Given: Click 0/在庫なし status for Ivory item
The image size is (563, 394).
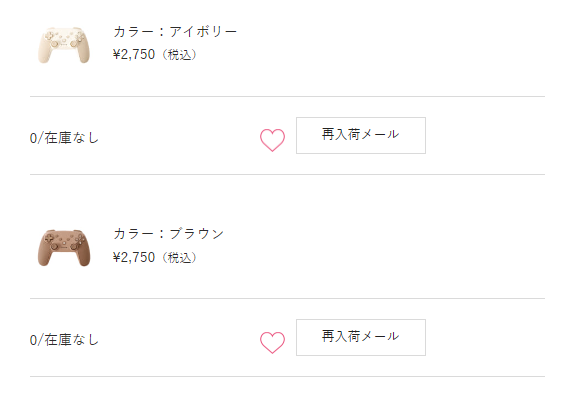Looking at the screenshot, I should pyautogui.click(x=64, y=138).
